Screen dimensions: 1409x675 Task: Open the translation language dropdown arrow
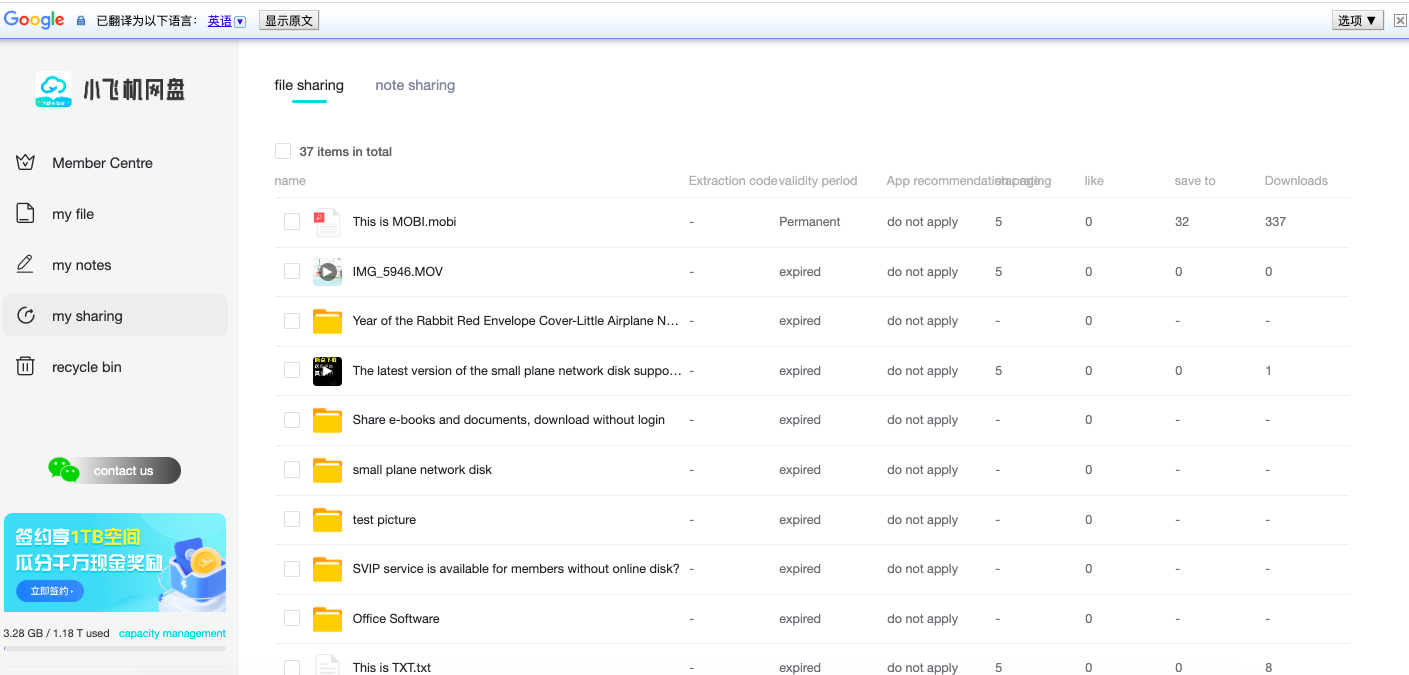(240, 21)
